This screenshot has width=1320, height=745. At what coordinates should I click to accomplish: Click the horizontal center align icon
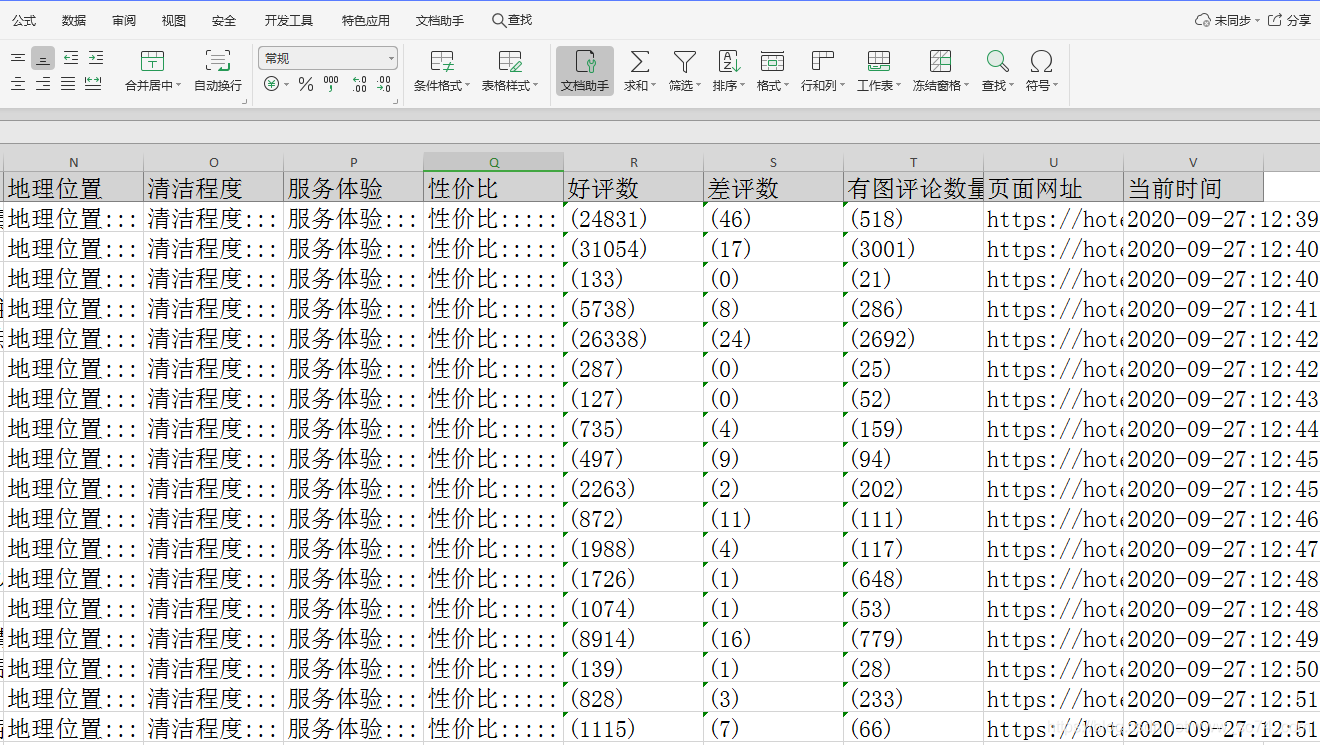coord(18,84)
